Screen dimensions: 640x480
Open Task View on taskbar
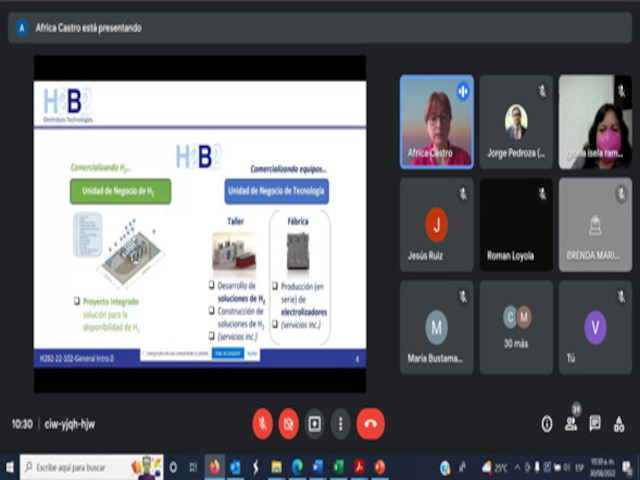[193, 467]
